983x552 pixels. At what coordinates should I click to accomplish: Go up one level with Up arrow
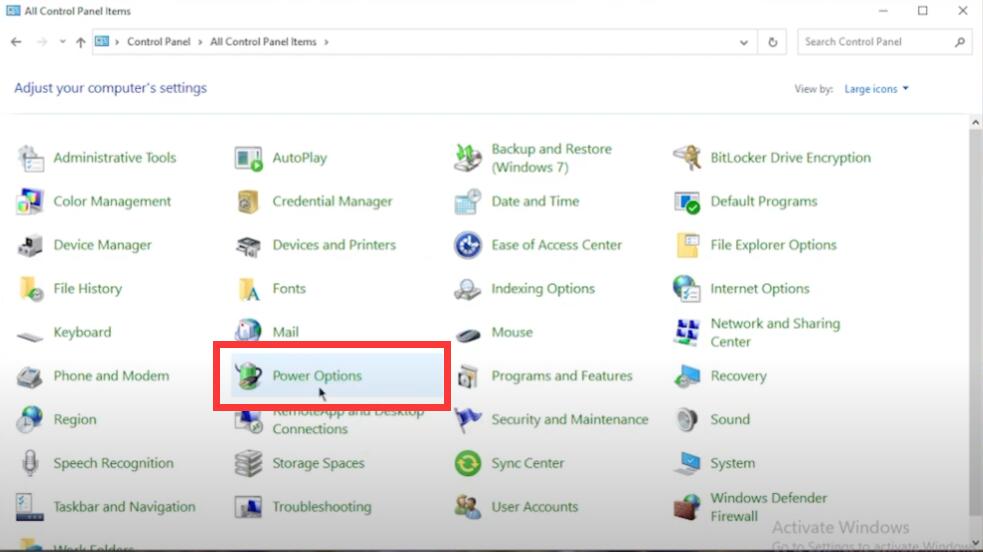tap(80, 42)
